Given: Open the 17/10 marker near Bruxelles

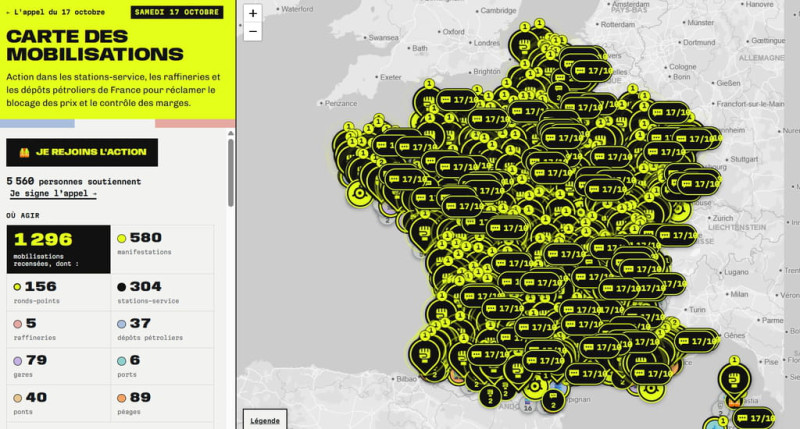Looking at the screenshot, I should 593,71.
